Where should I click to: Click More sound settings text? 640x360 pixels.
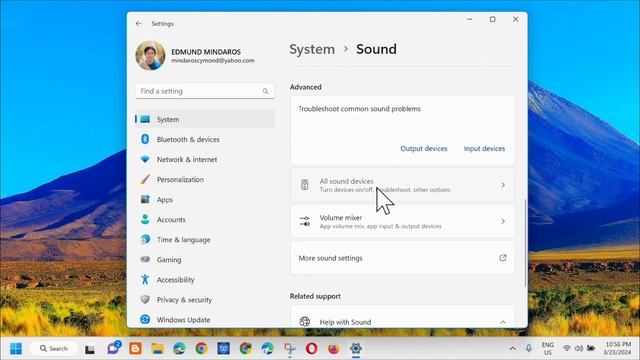(330, 258)
